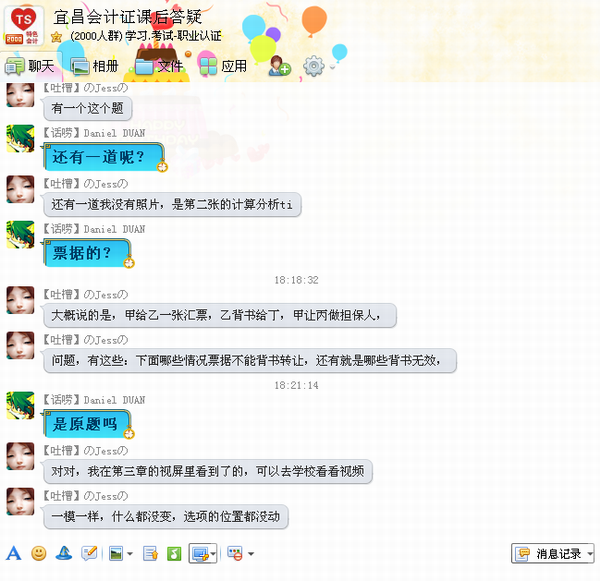
Task: Expand the send picture dropdown arrow
Action: (x=130, y=554)
